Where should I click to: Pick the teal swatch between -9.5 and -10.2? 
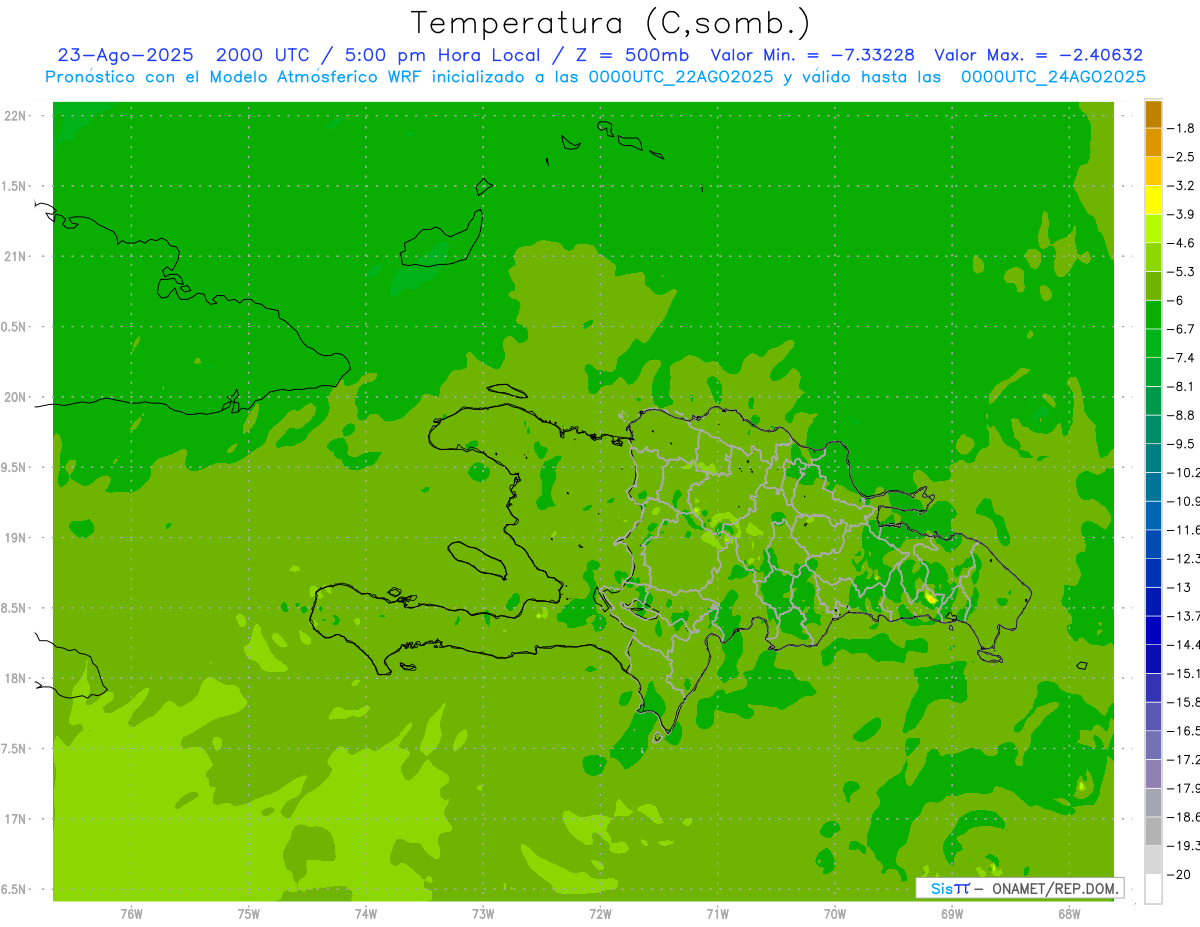pyautogui.click(x=1153, y=458)
